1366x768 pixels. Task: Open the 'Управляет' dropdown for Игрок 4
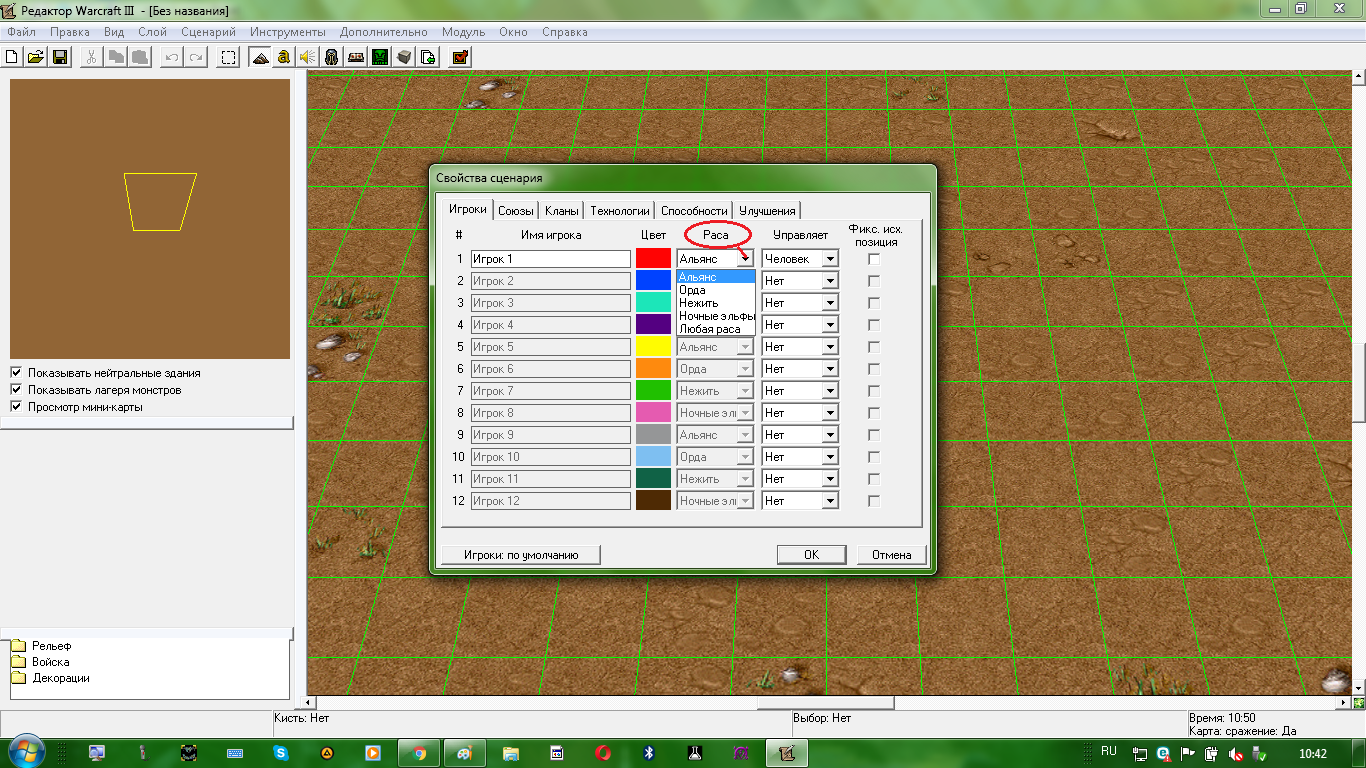click(x=829, y=325)
